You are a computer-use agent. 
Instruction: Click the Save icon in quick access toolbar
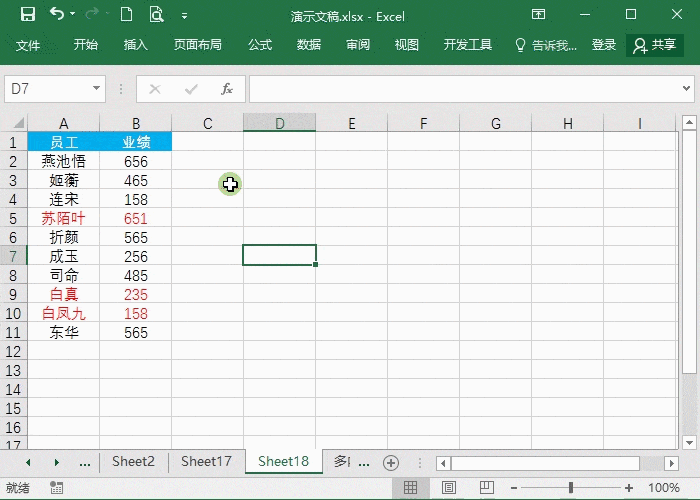pos(28,15)
